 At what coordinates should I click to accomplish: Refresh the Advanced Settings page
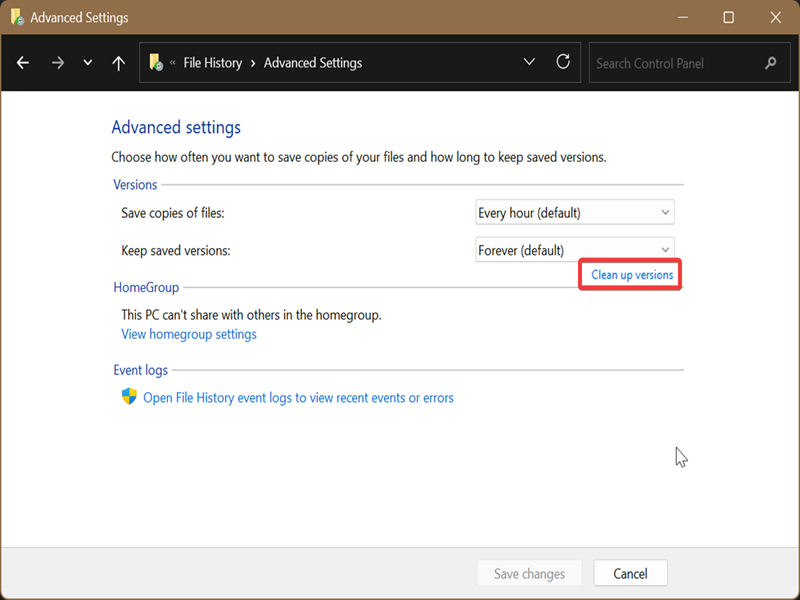pyautogui.click(x=563, y=62)
